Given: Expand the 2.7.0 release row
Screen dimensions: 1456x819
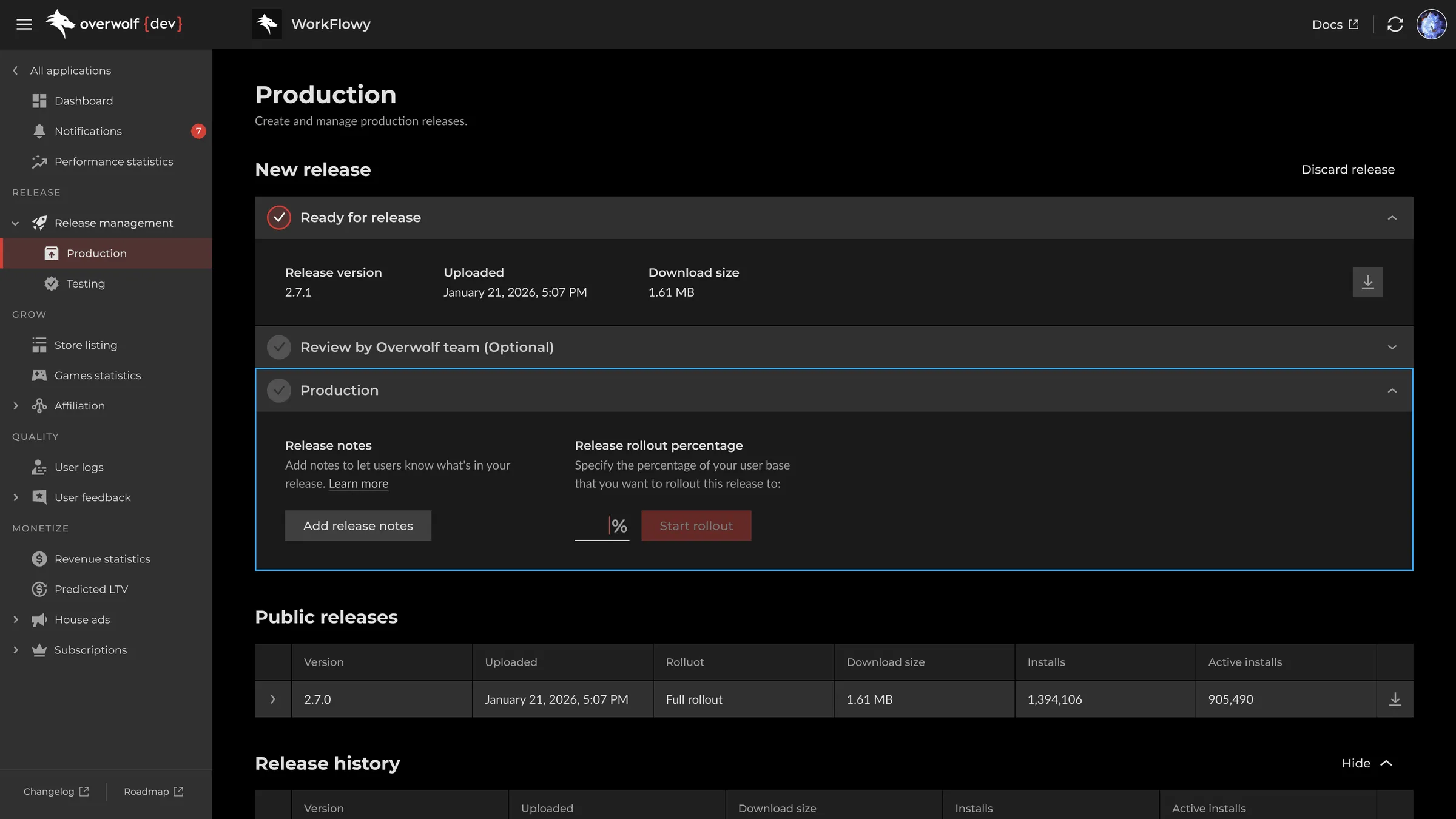Looking at the screenshot, I should coord(273,699).
